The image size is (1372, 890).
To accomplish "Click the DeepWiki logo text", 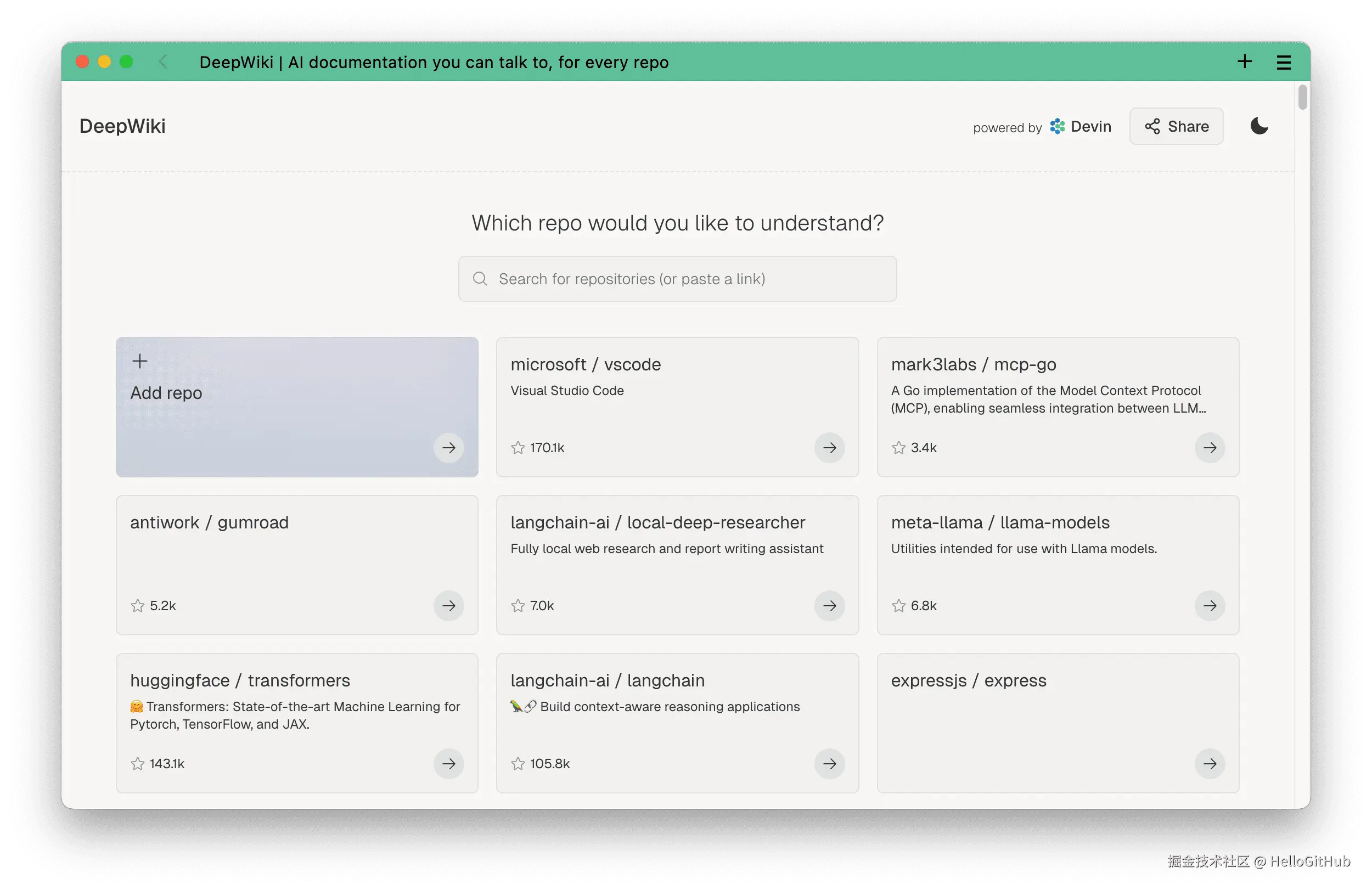I will (122, 126).
